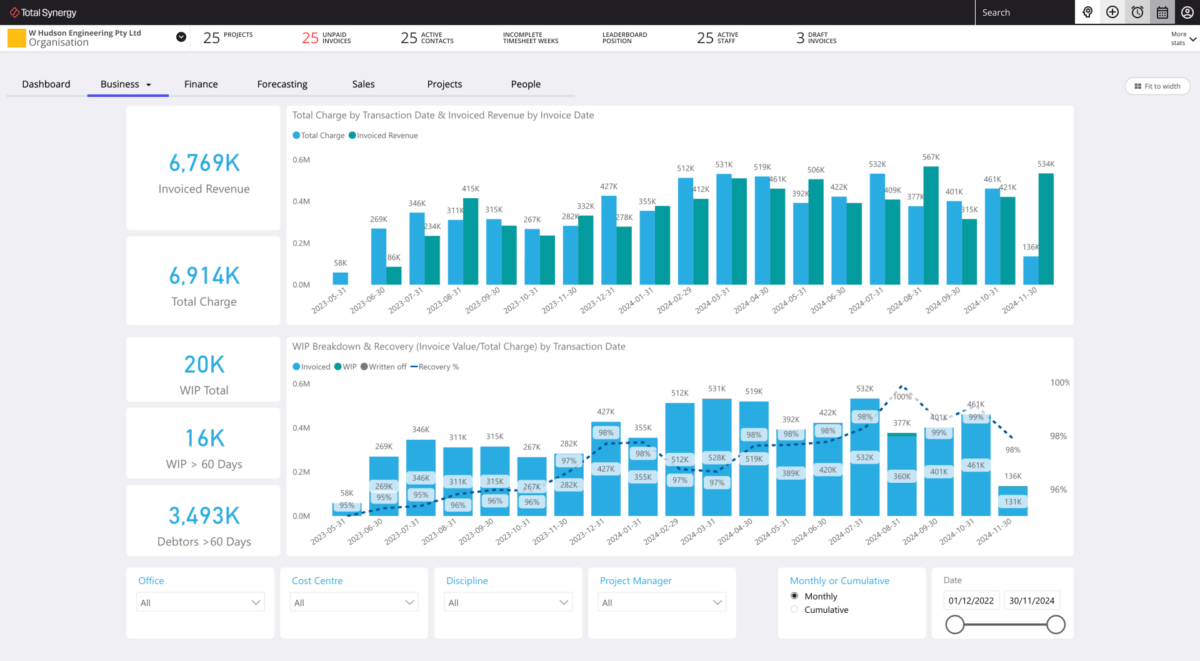Expand the organisation selector chevron
1200x661 pixels.
click(x=180, y=37)
